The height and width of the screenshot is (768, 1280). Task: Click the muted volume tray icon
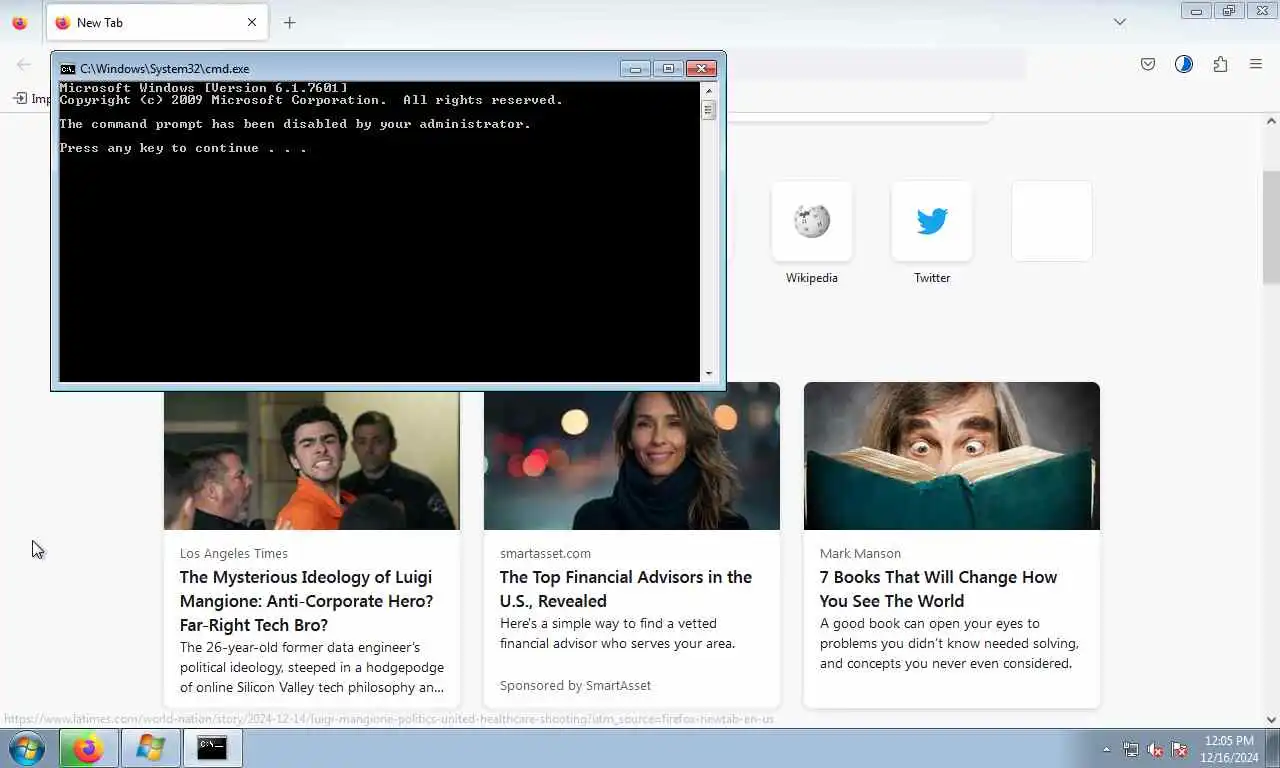[x=1155, y=749]
